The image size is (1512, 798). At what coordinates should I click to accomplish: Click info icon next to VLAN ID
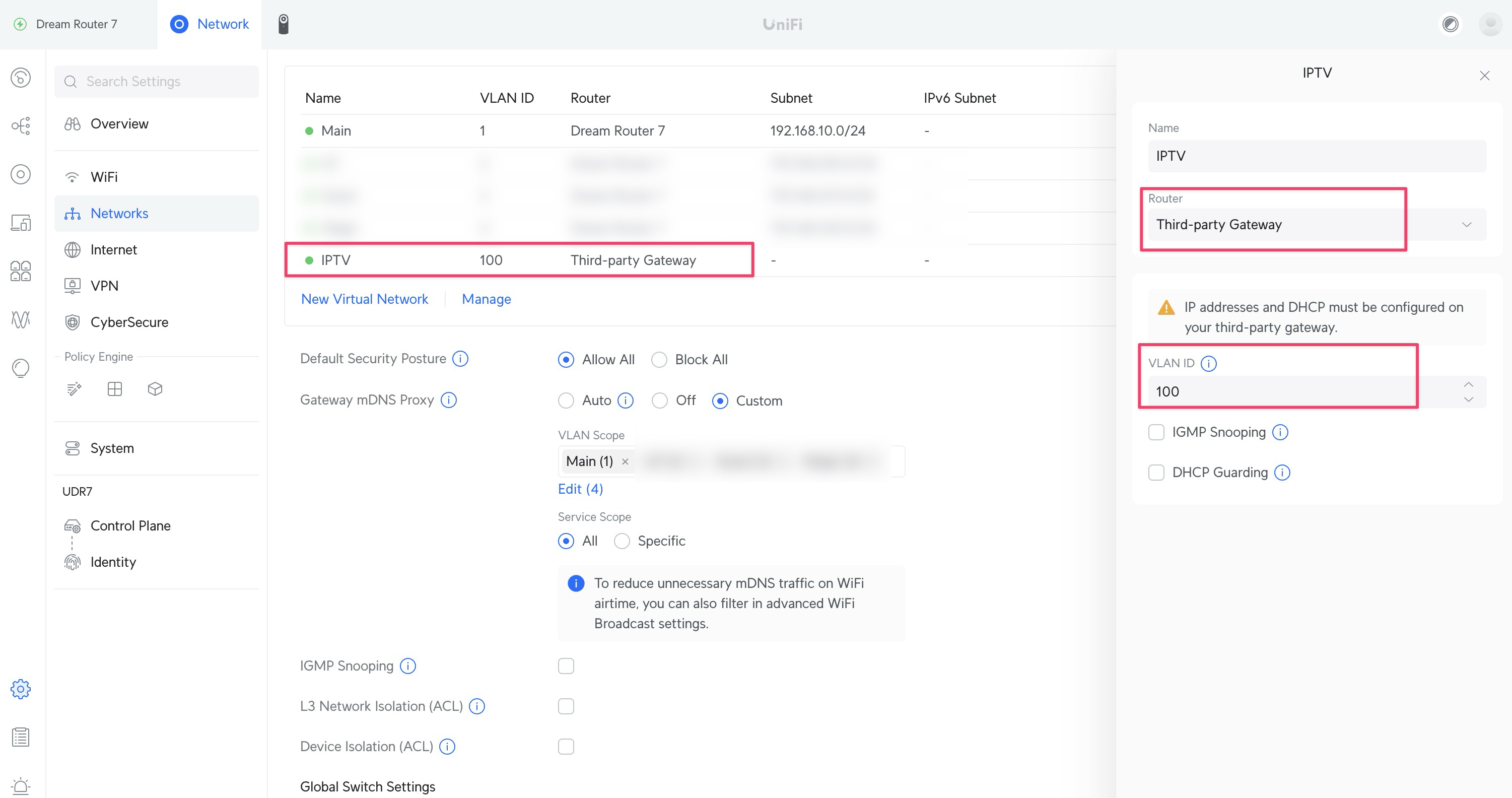coord(1209,363)
